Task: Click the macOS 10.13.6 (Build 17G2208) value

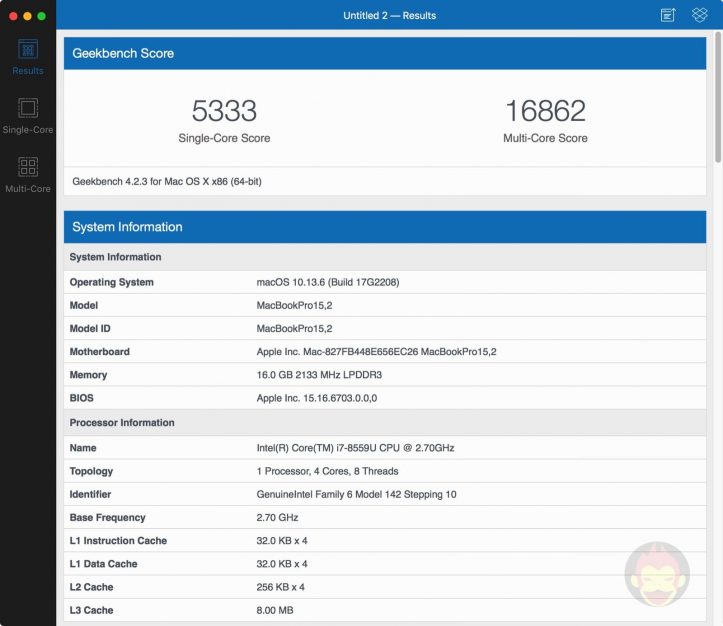Action: pyautogui.click(x=328, y=282)
